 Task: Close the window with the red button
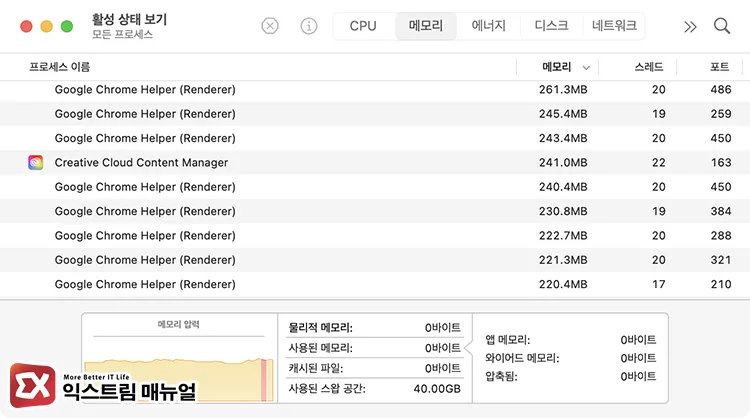pos(26,26)
